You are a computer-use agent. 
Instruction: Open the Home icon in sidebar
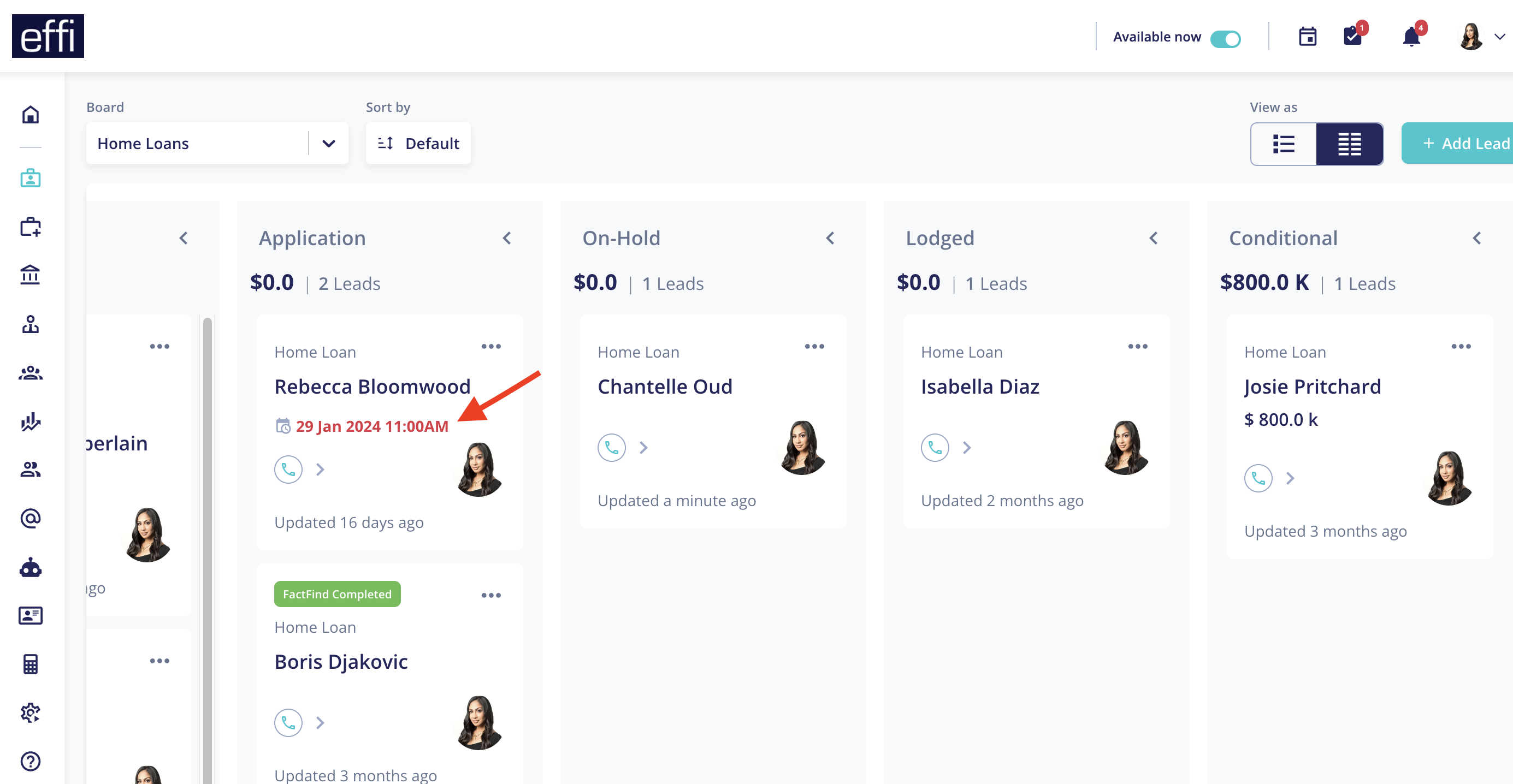31,115
